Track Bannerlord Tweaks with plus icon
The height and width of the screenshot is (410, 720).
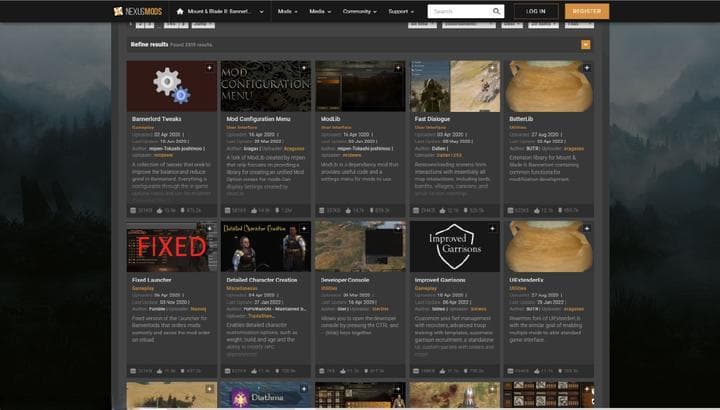pyautogui.click(x=209, y=68)
